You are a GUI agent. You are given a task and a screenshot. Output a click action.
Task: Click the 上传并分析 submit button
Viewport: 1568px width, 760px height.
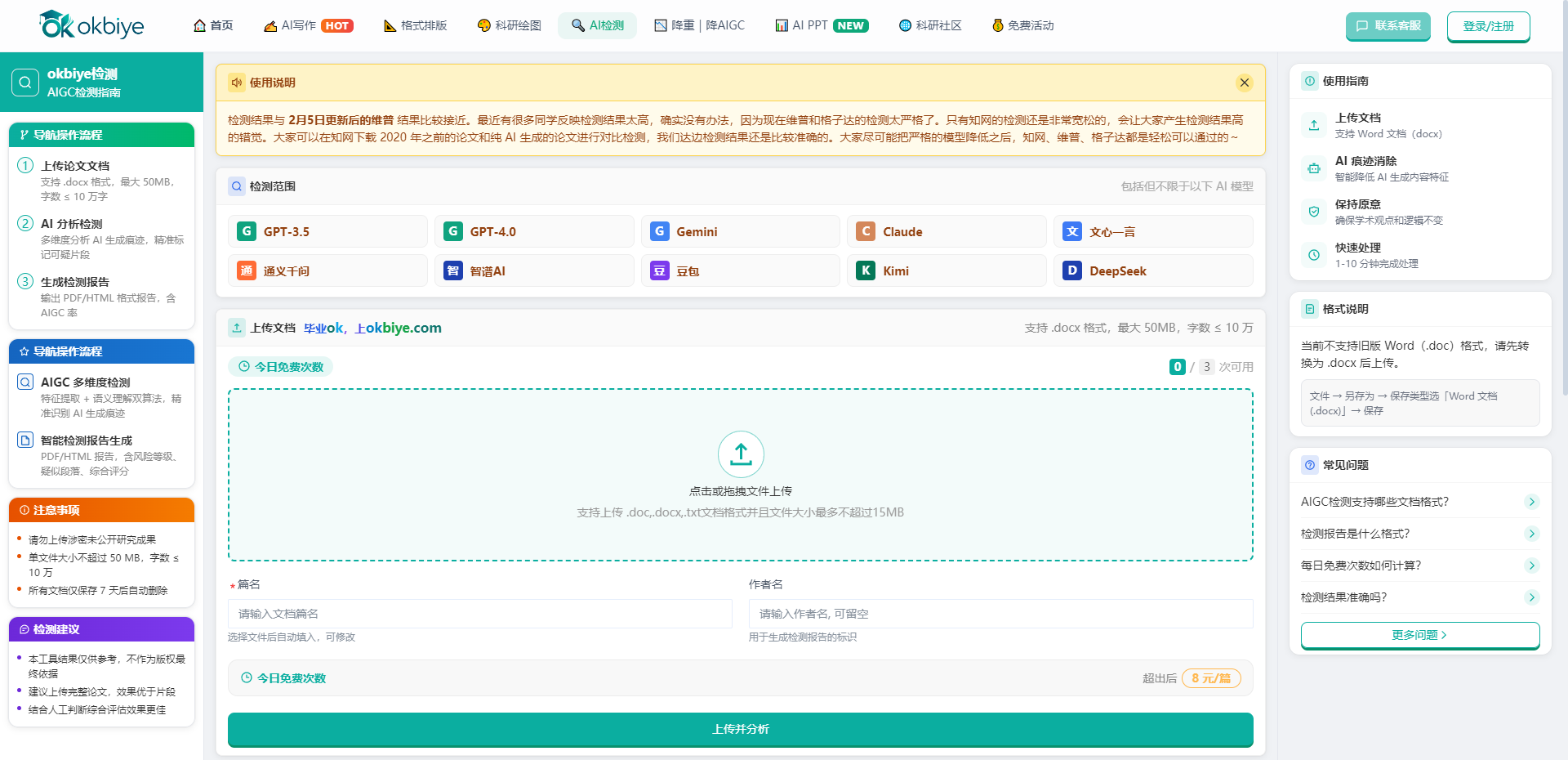tap(741, 729)
